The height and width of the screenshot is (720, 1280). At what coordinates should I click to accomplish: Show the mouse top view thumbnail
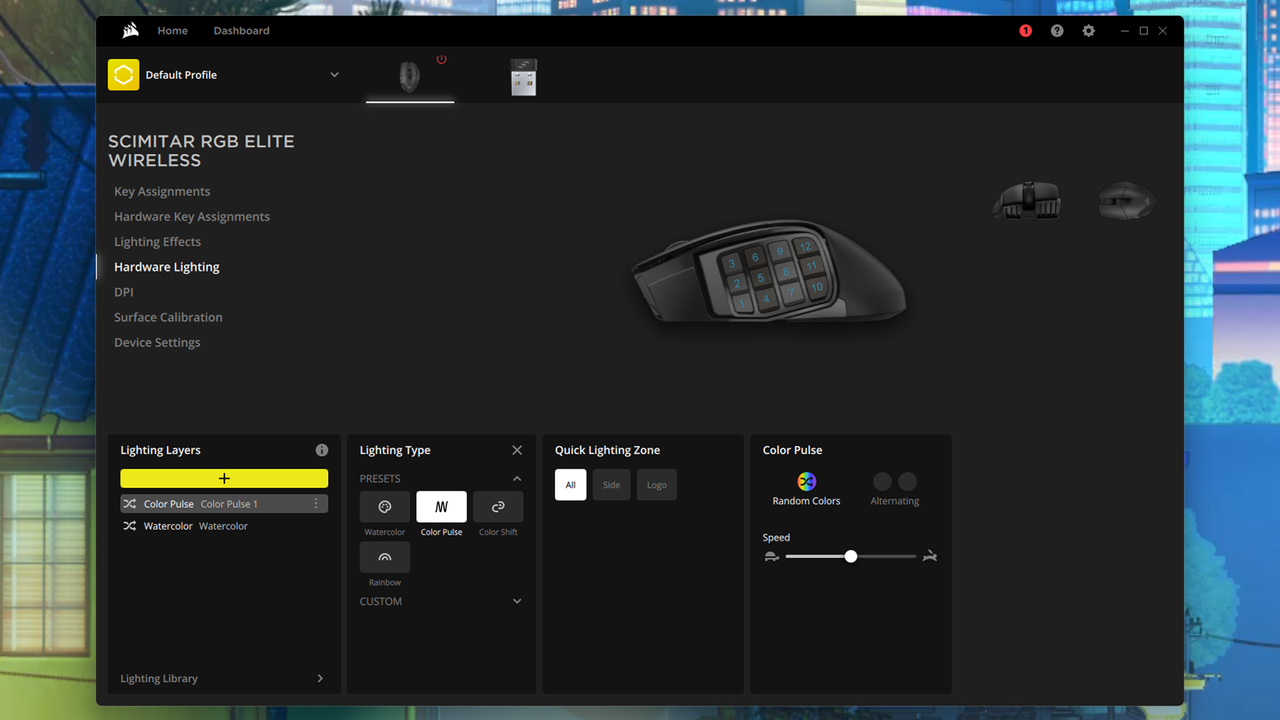pyautogui.click(x=1127, y=200)
